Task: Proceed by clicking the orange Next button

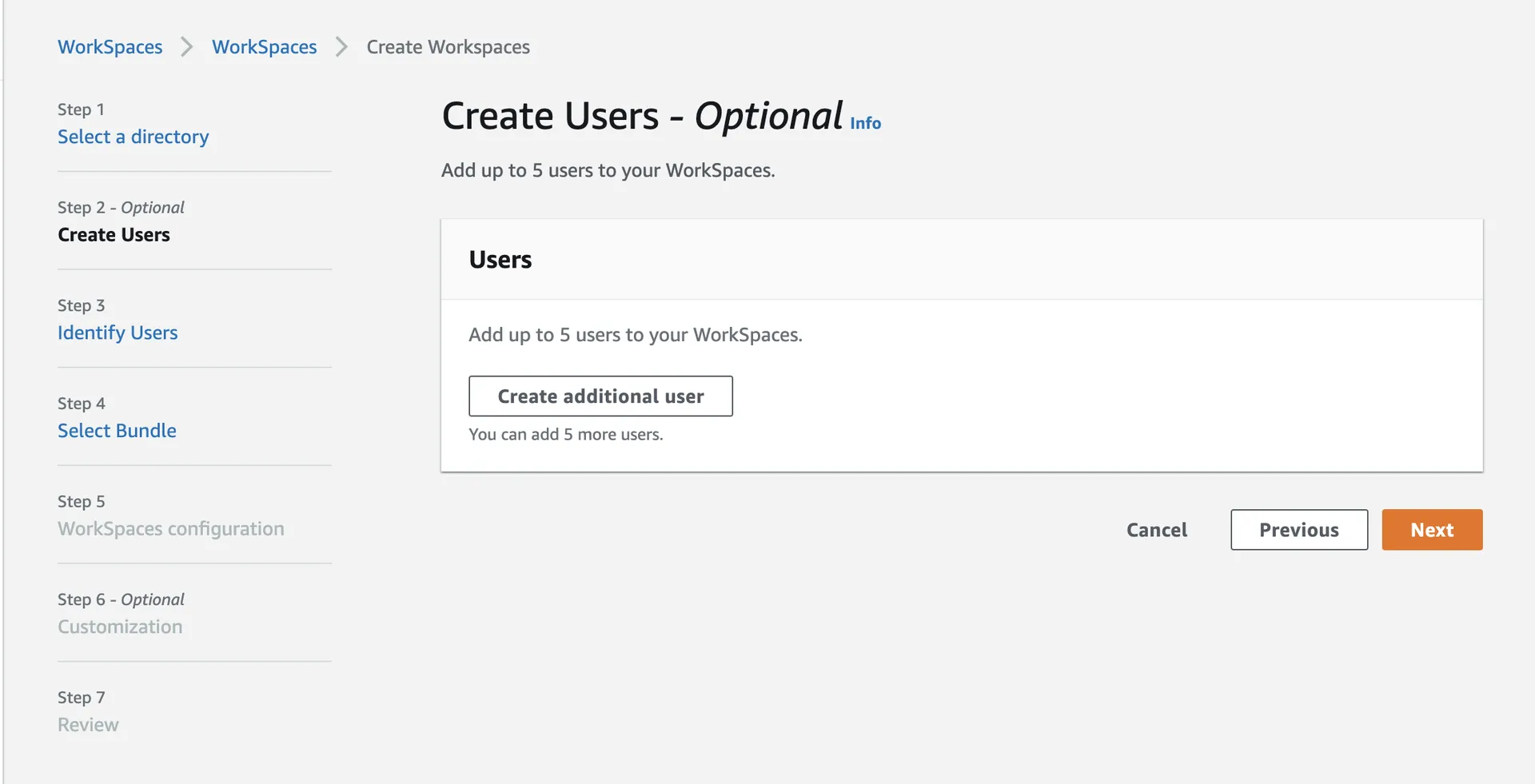Action: [1431, 530]
